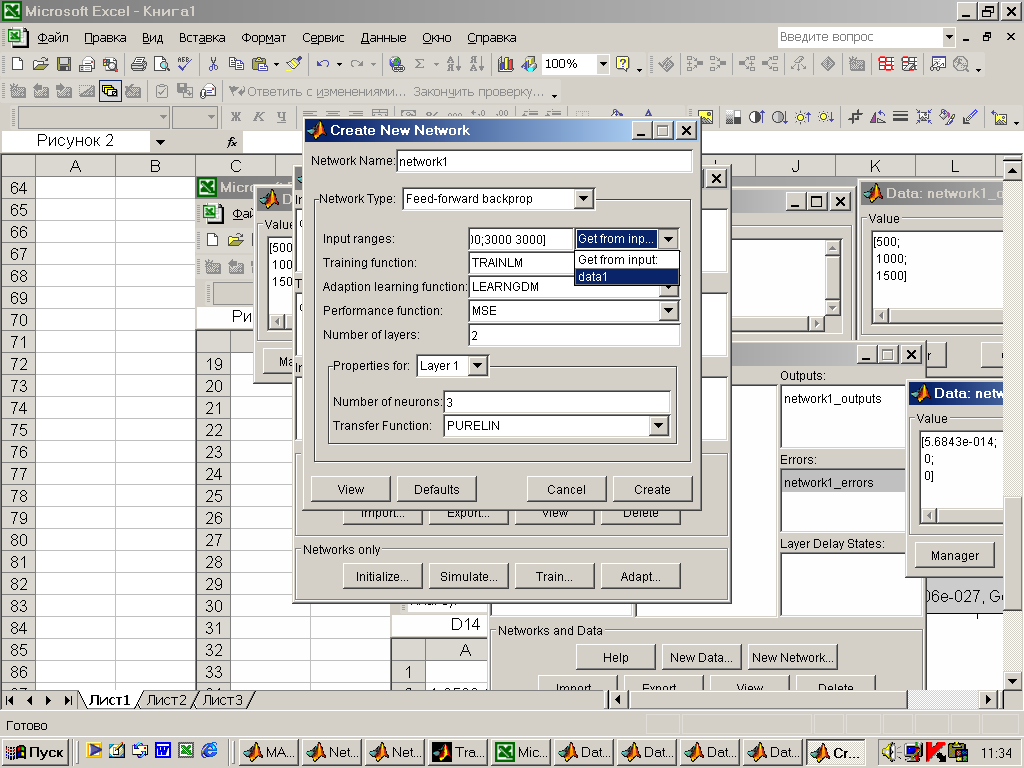Click the Пуск start button
Image resolution: width=1024 pixels, height=768 pixels.
click(x=36, y=752)
